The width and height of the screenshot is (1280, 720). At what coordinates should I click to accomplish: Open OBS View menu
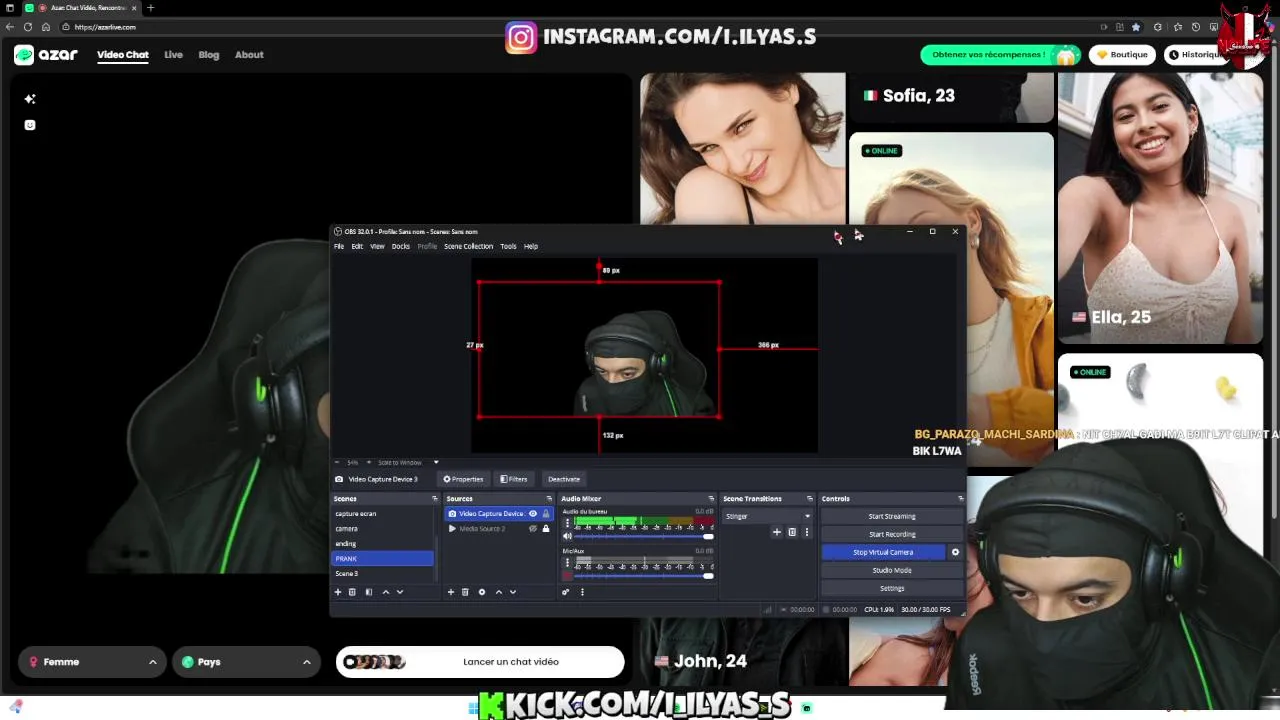coord(377,246)
